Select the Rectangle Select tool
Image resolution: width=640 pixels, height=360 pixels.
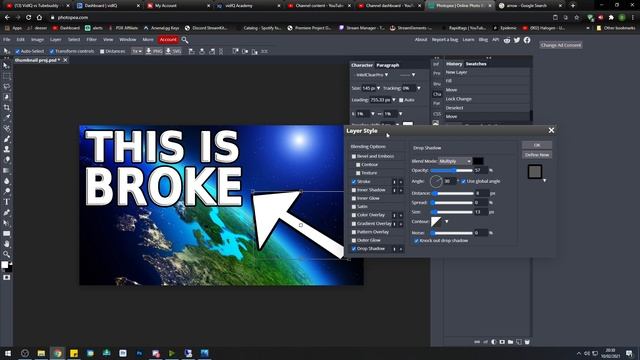pyautogui.click(x=6, y=76)
